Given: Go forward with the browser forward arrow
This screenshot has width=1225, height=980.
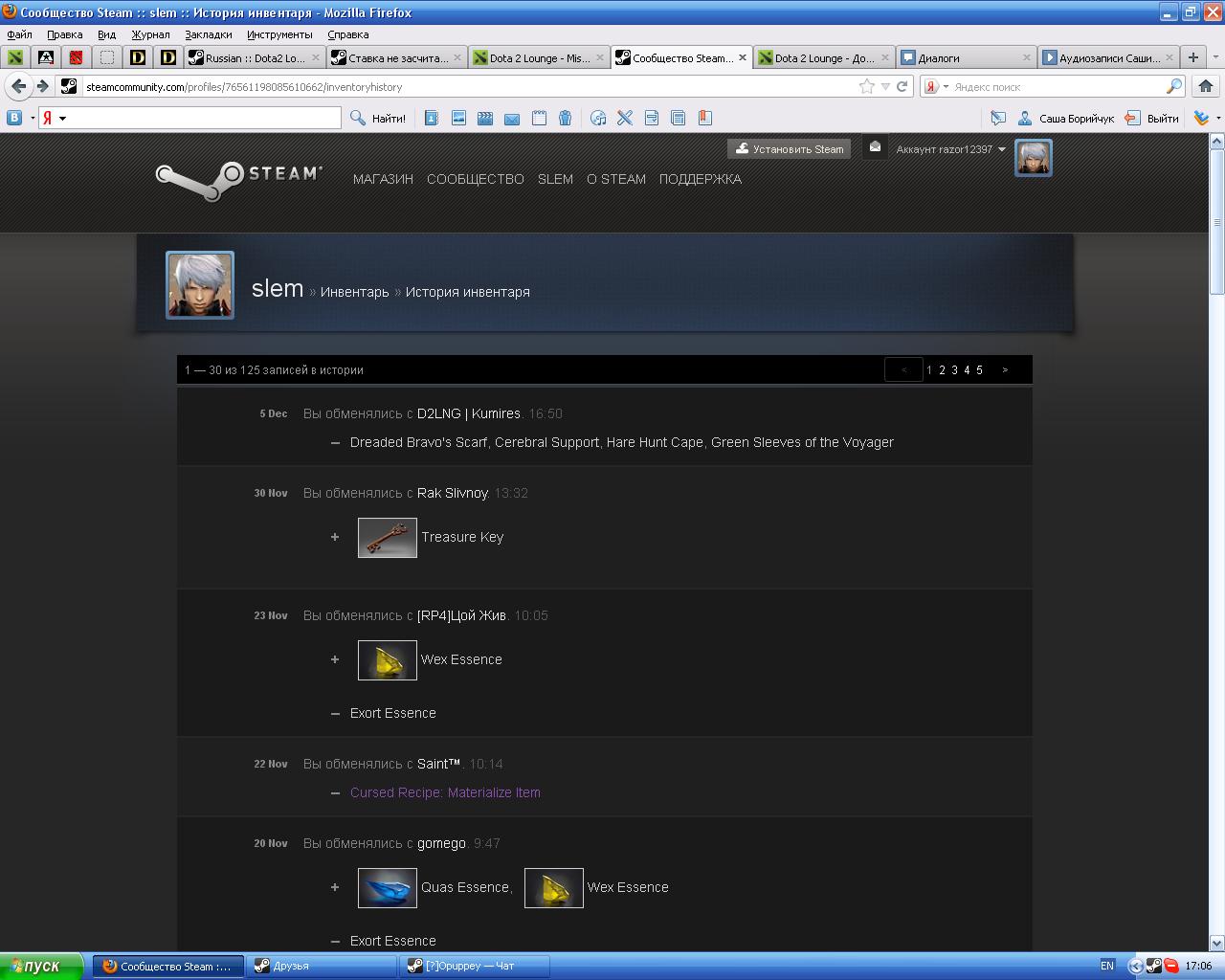Looking at the screenshot, I should click(x=42, y=86).
